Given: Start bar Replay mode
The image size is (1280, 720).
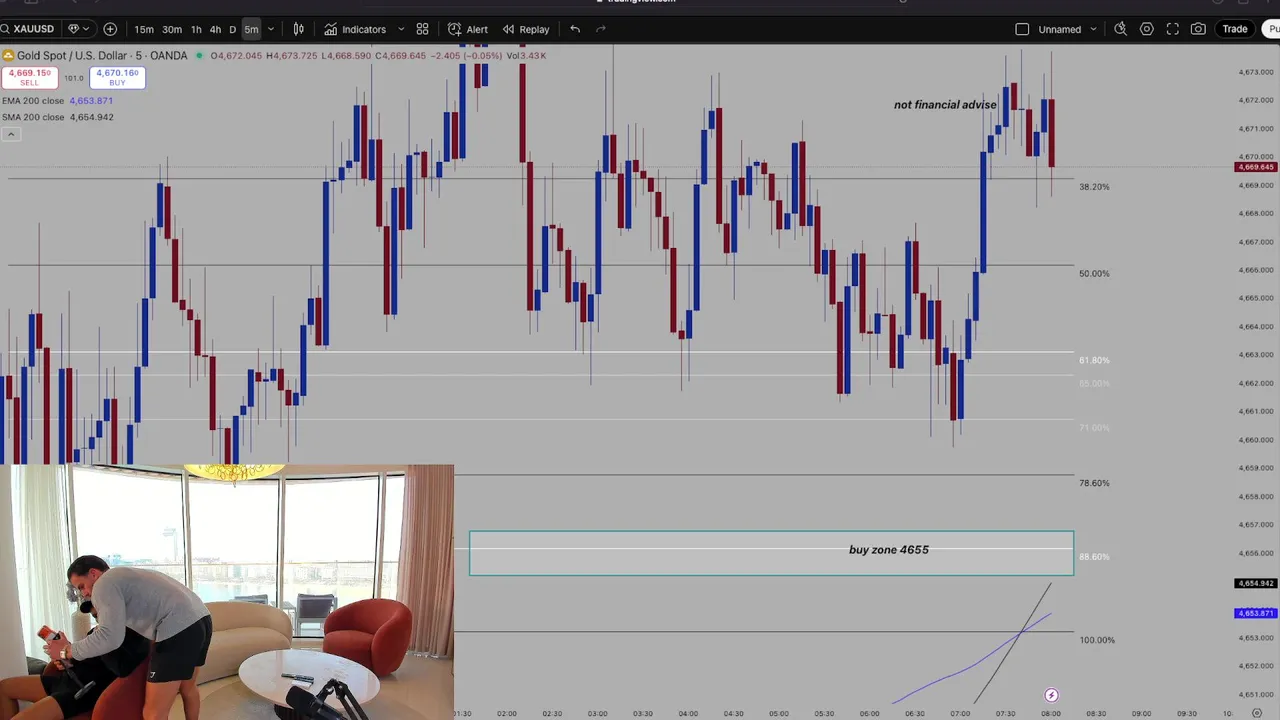Looking at the screenshot, I should 525,29.
